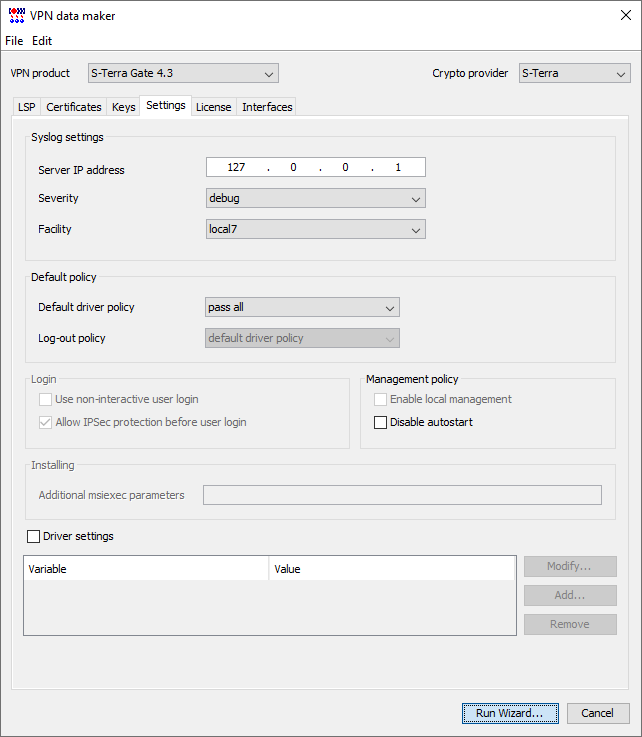This screenshot has height=737, width=642.
Task: Switch to the License tab
Action: click(213, 107)
